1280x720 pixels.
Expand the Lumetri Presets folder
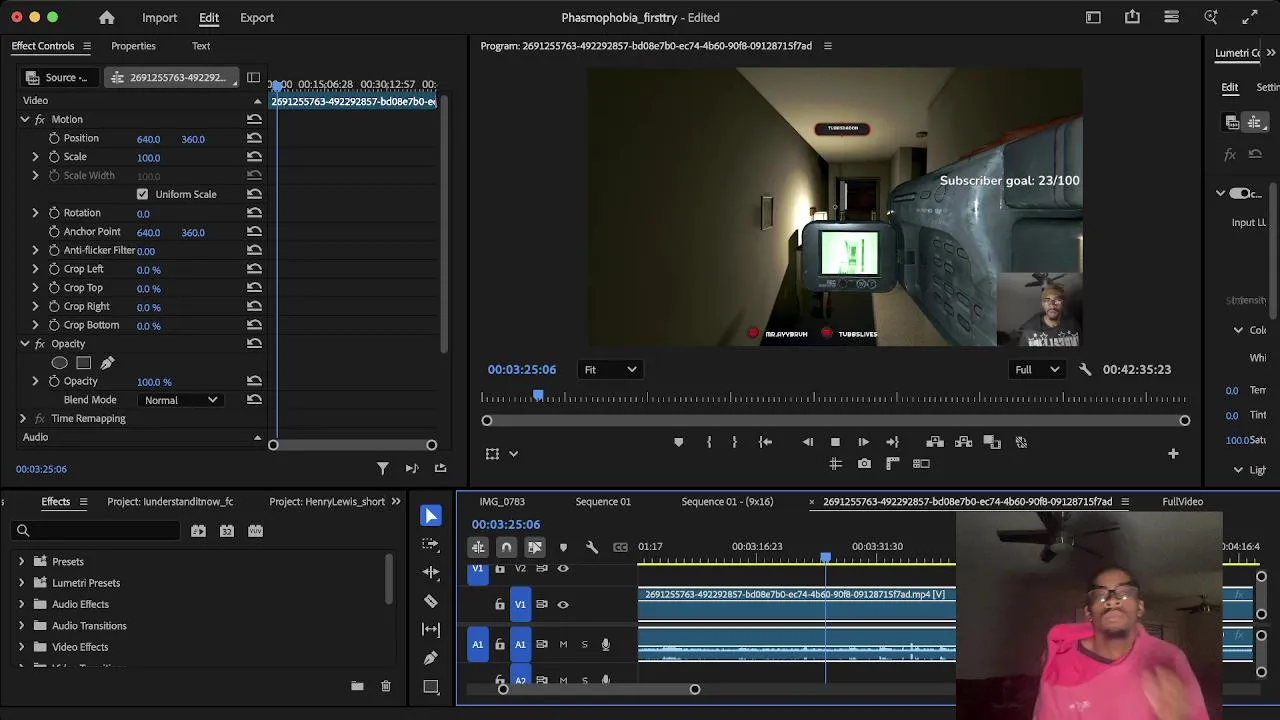[x=21, y=583]
